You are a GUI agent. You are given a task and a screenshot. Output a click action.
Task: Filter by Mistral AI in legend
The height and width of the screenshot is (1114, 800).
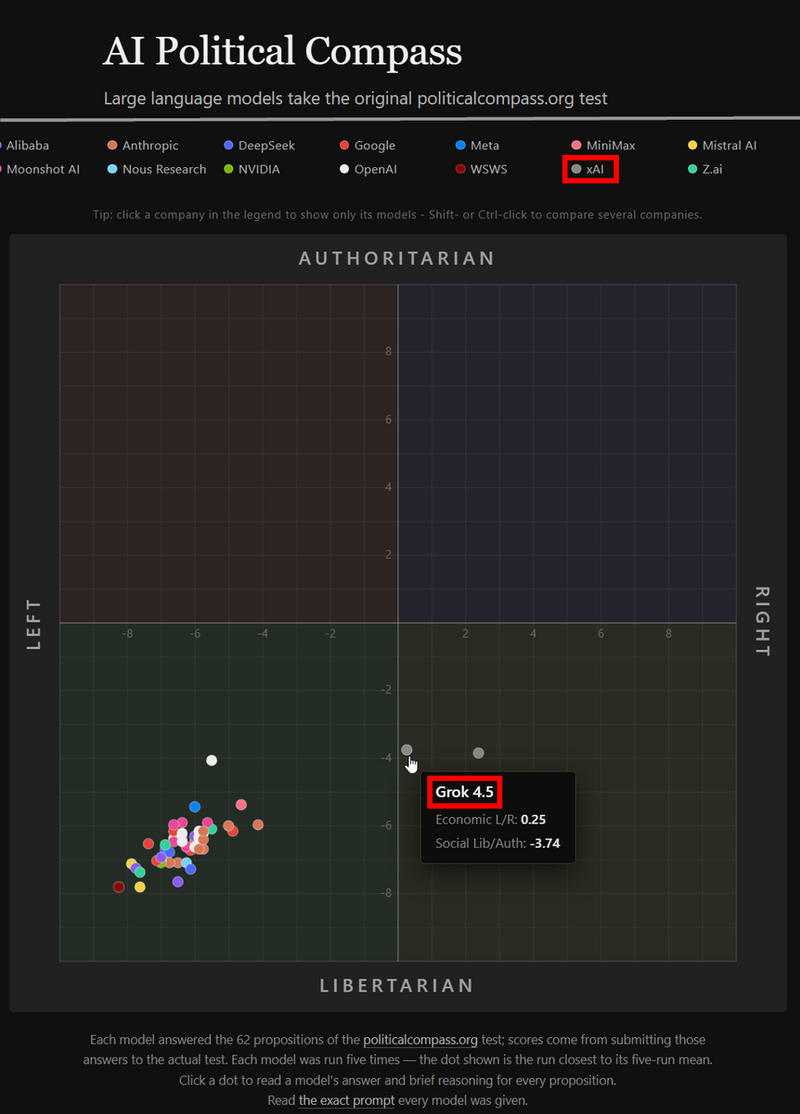click(722, 146)
